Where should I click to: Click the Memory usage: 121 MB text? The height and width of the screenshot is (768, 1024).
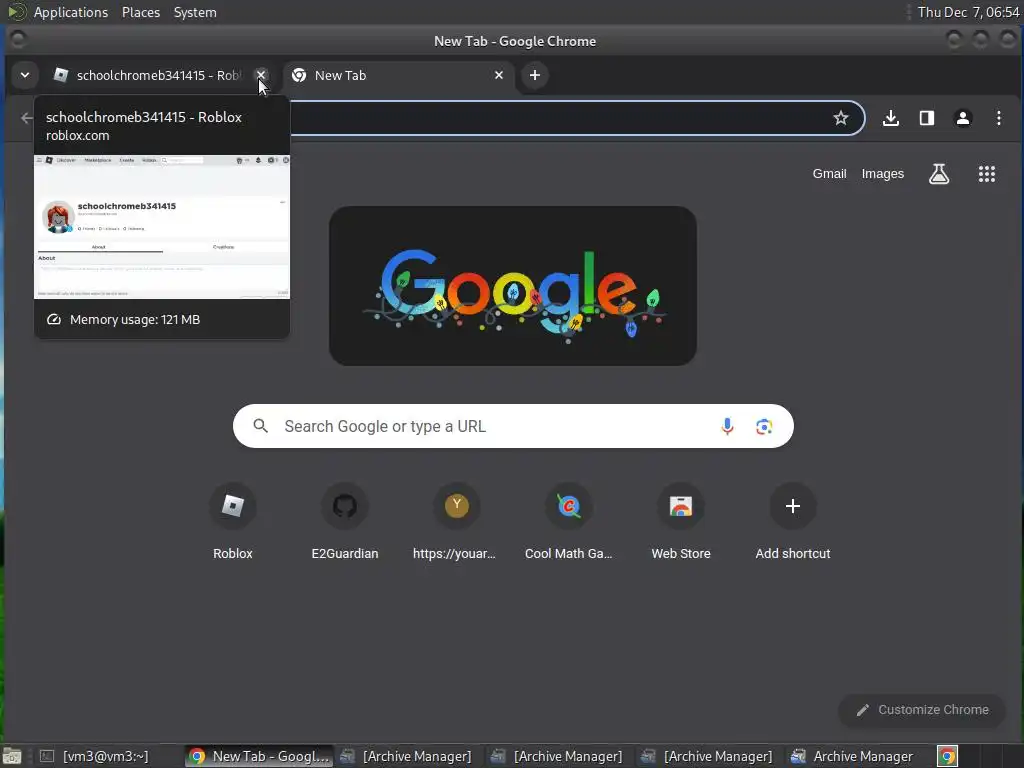[x=135, y=319]
